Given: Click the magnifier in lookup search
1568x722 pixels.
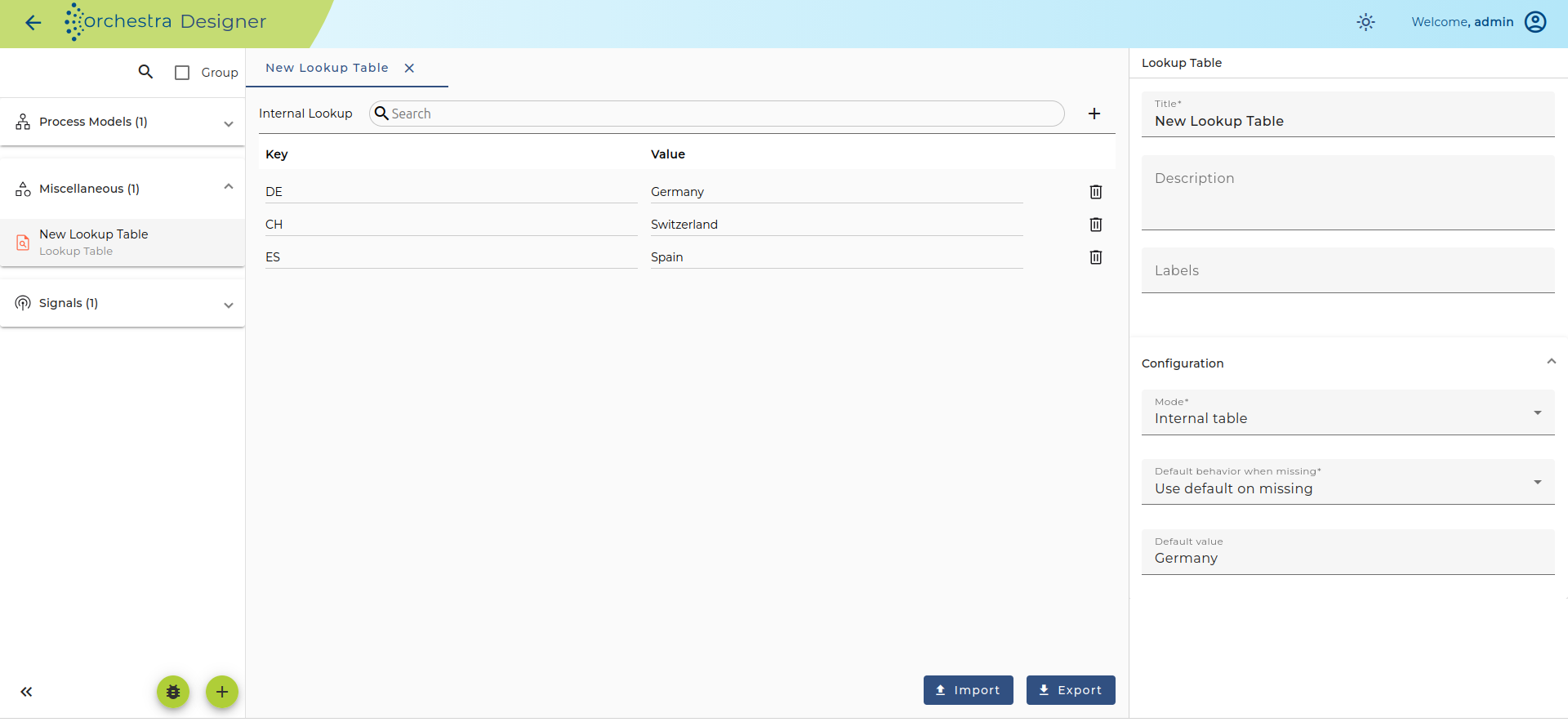Looking at the screenshot, I should (x=381, y=114).
